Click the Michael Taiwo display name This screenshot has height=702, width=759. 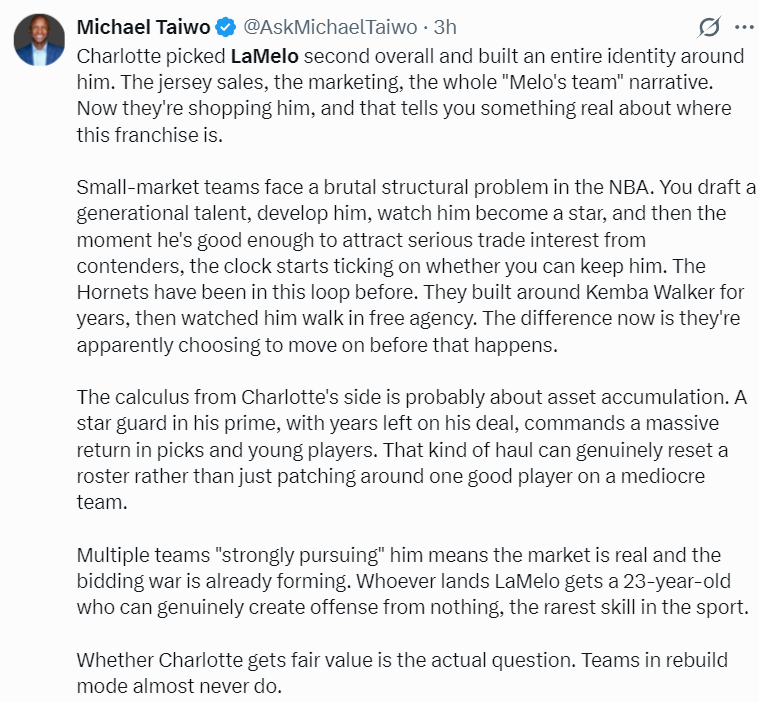143,27
